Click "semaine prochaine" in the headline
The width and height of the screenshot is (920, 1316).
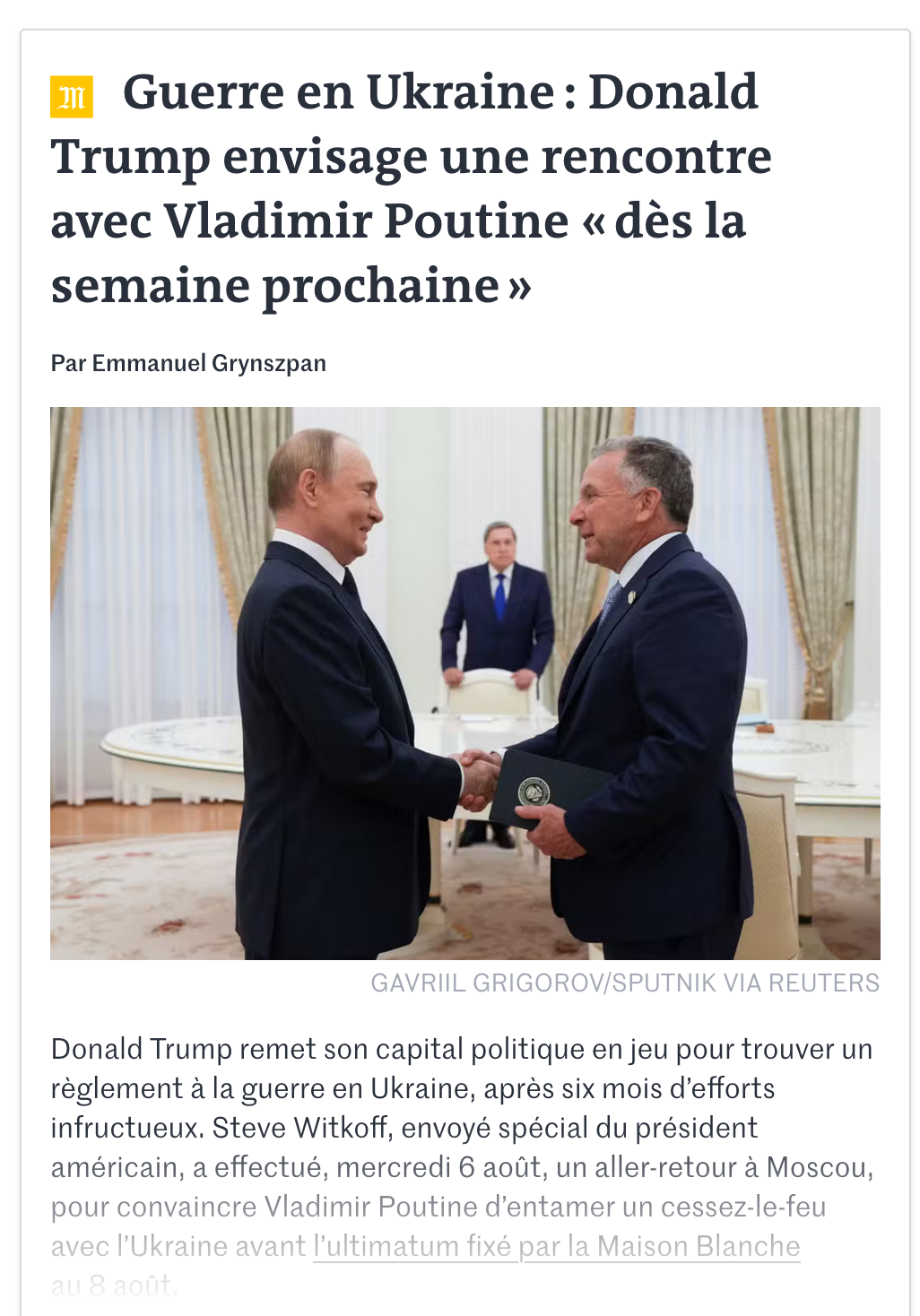[x=274, y=285]
